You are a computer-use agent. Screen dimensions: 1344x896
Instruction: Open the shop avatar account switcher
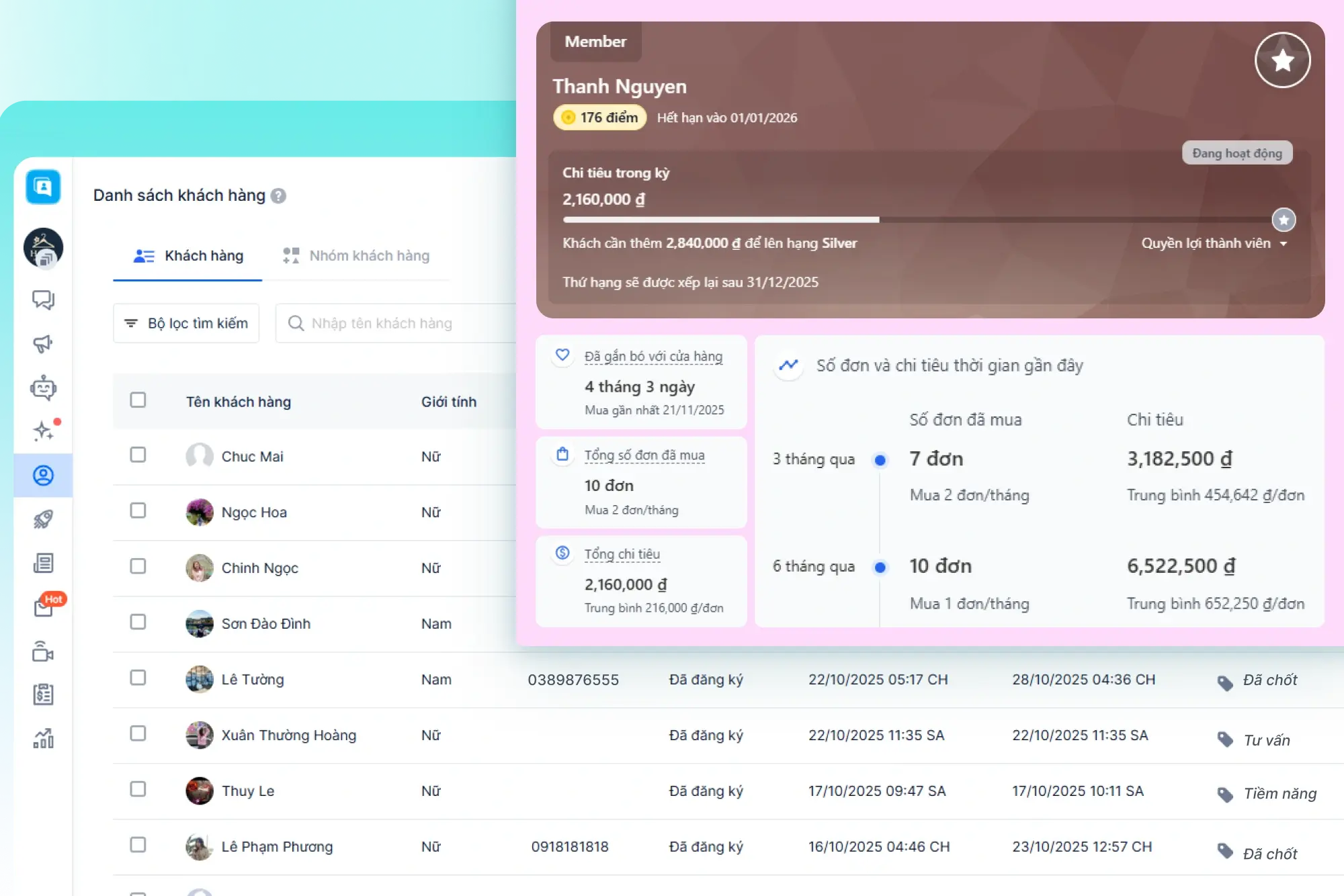[x=43, y=247]
